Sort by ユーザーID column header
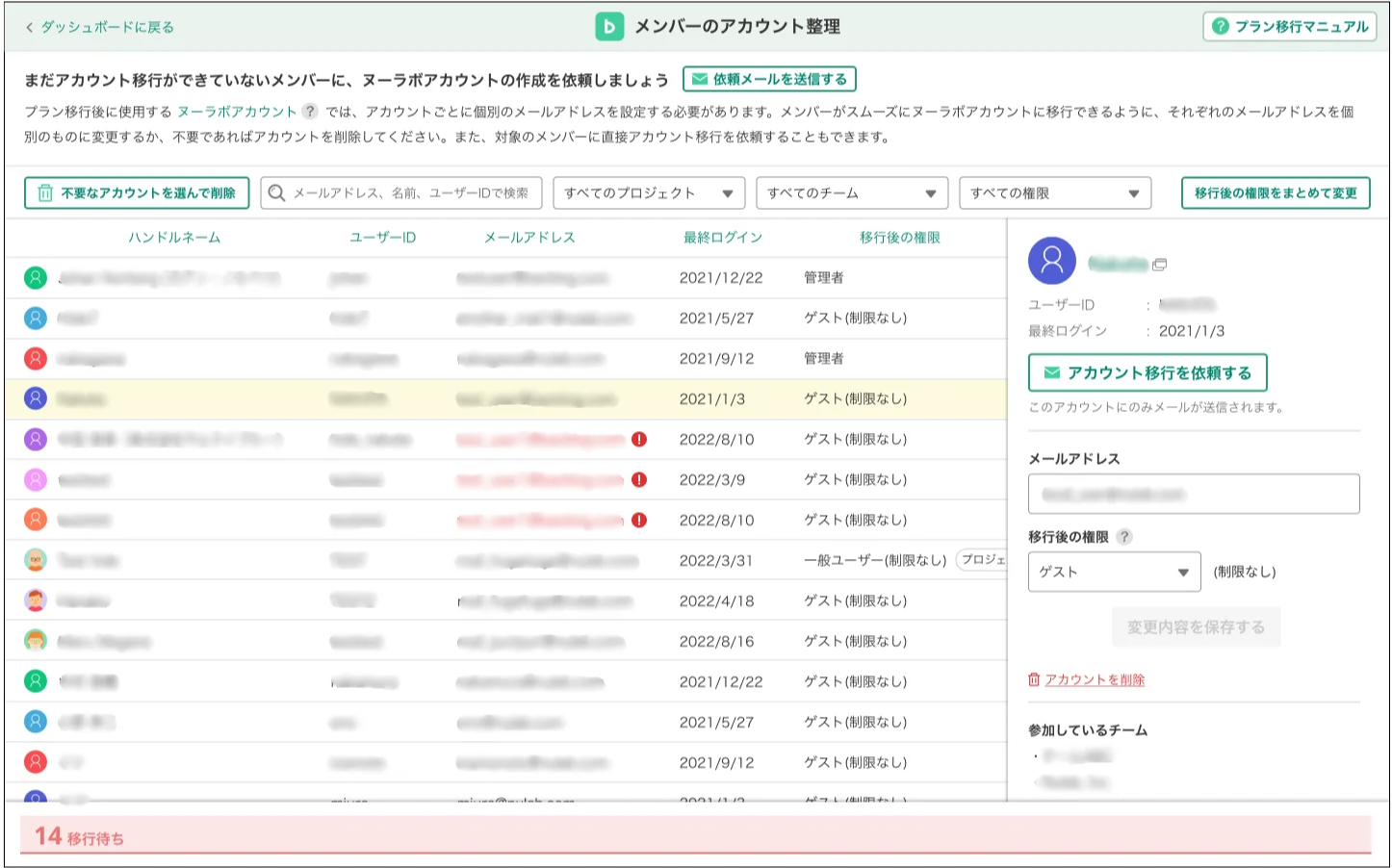The image size is (1392, 868). click(x=382, y=238)
